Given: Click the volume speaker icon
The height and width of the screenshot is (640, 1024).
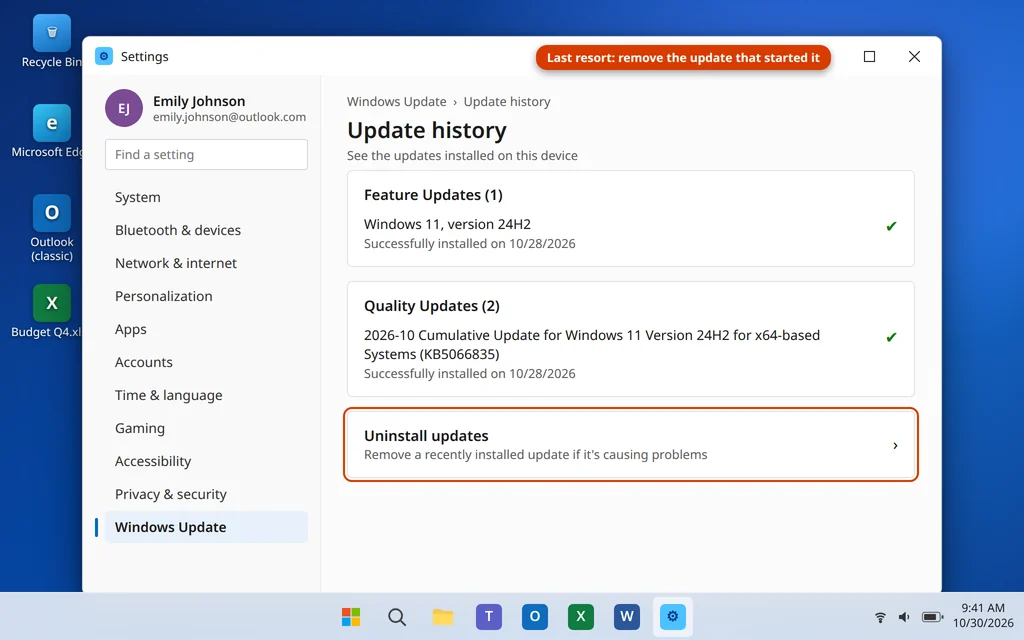Looking at the screenshot, I should pos(904,616).
